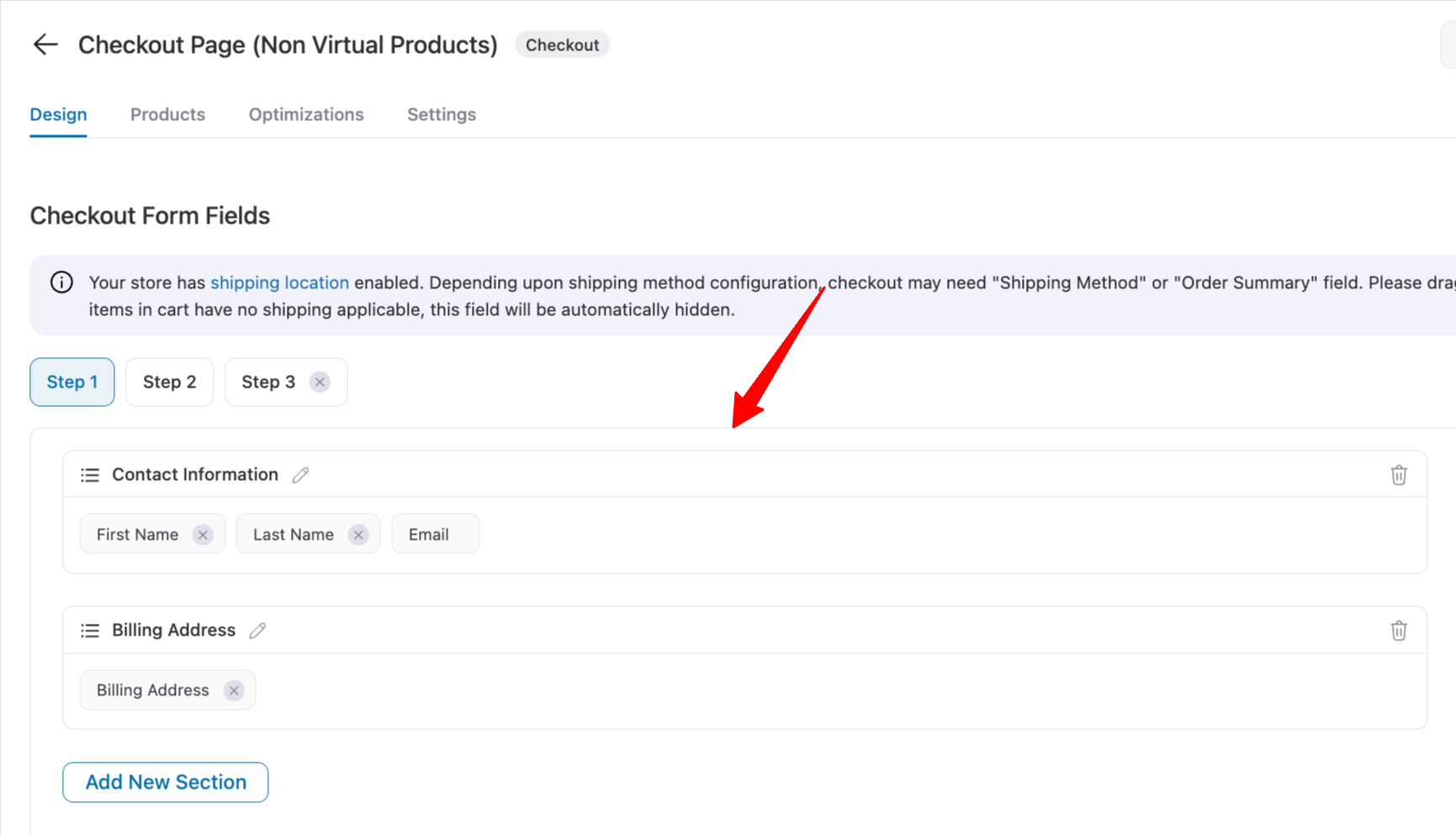The image size is (1456, 835).
Task: Select the Step 1 button
Action: [x=72, y=383]
